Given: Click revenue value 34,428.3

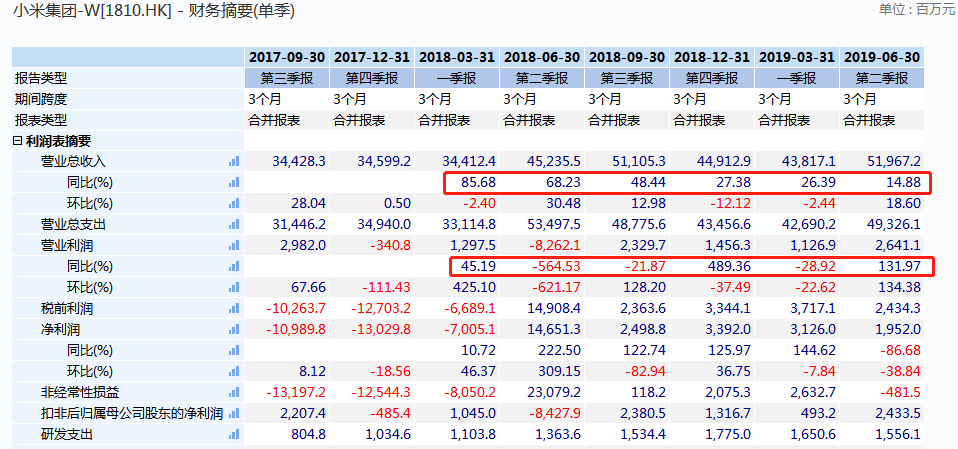Looking at the screenshot, I should tap(299, 162).
